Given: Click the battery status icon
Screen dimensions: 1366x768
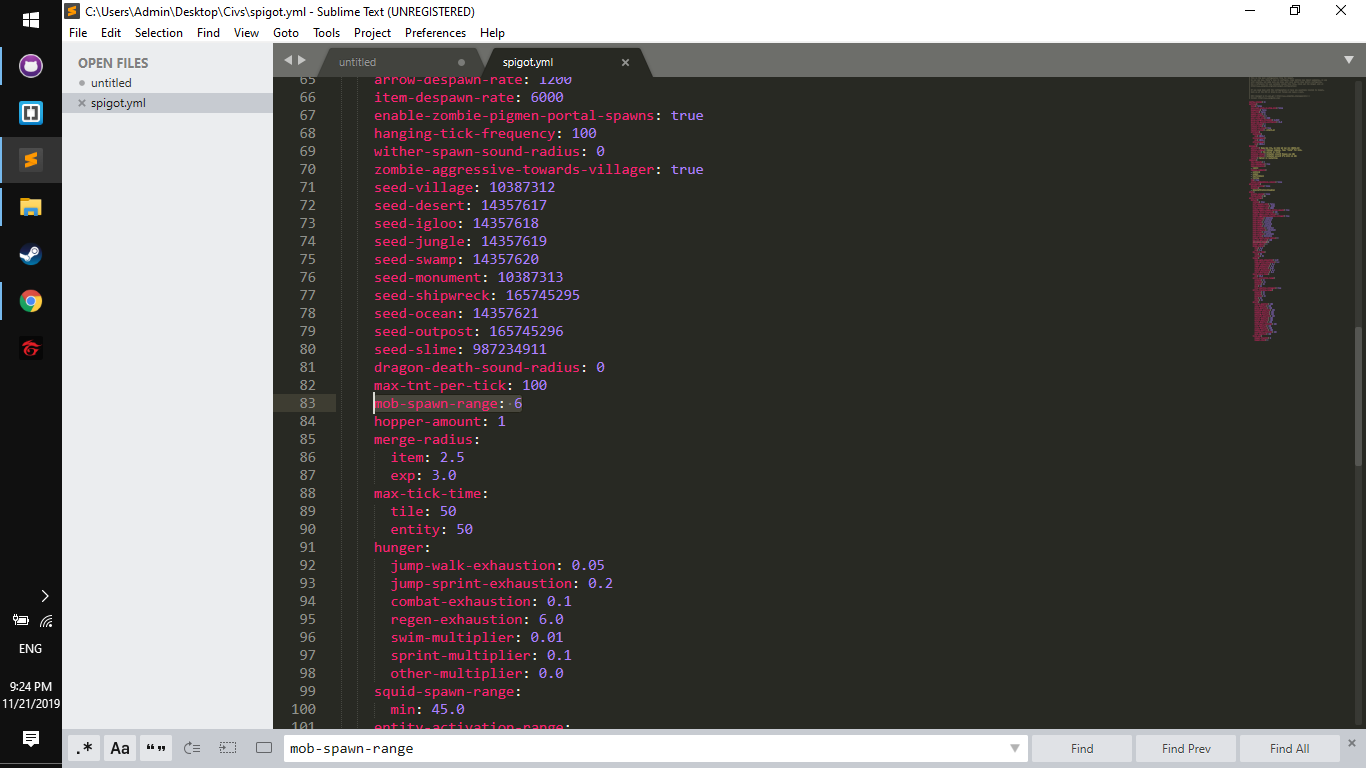Looking at the screenshot, I should tap(20, 620).
